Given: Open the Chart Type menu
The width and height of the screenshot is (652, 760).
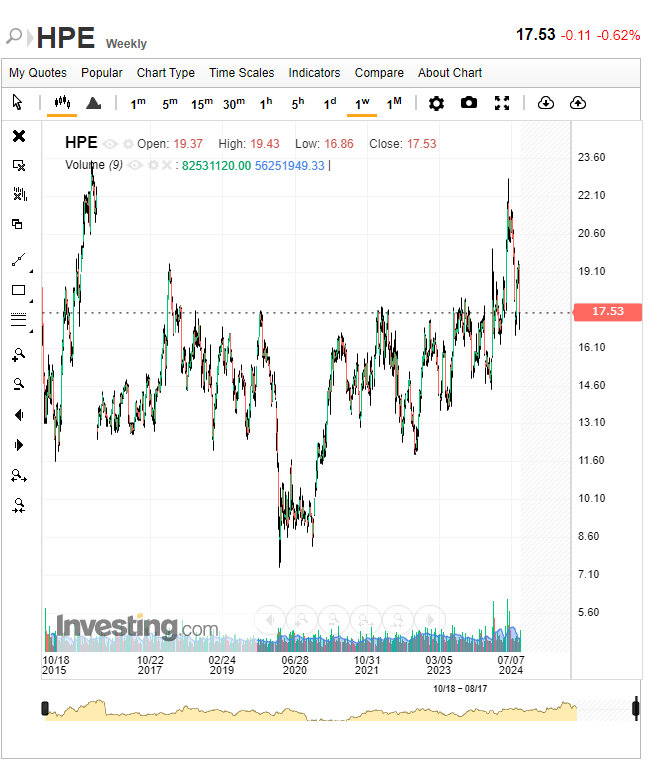Looking at the screenshot, I should (x=166, y=73).
